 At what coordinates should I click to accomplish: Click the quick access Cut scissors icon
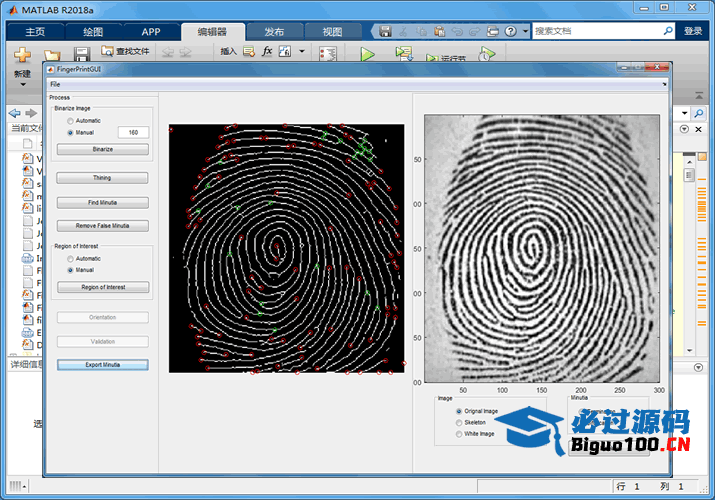(x=403, y=31)
